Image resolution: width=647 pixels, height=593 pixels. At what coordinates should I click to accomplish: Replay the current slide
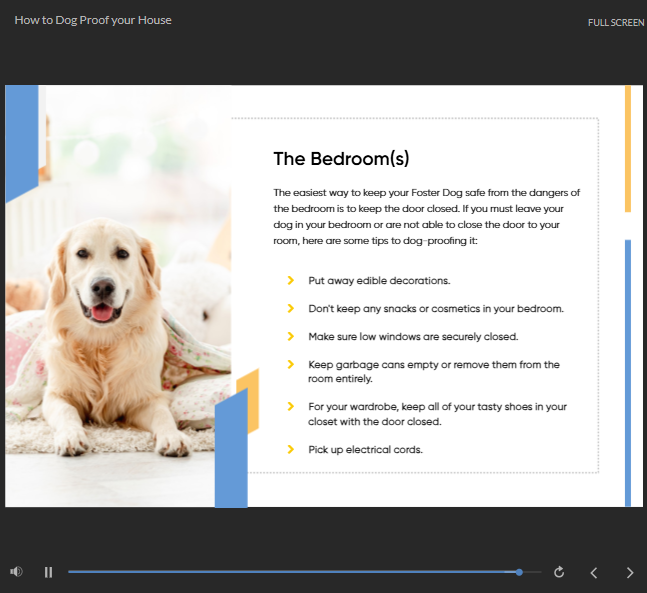(559, 572)
